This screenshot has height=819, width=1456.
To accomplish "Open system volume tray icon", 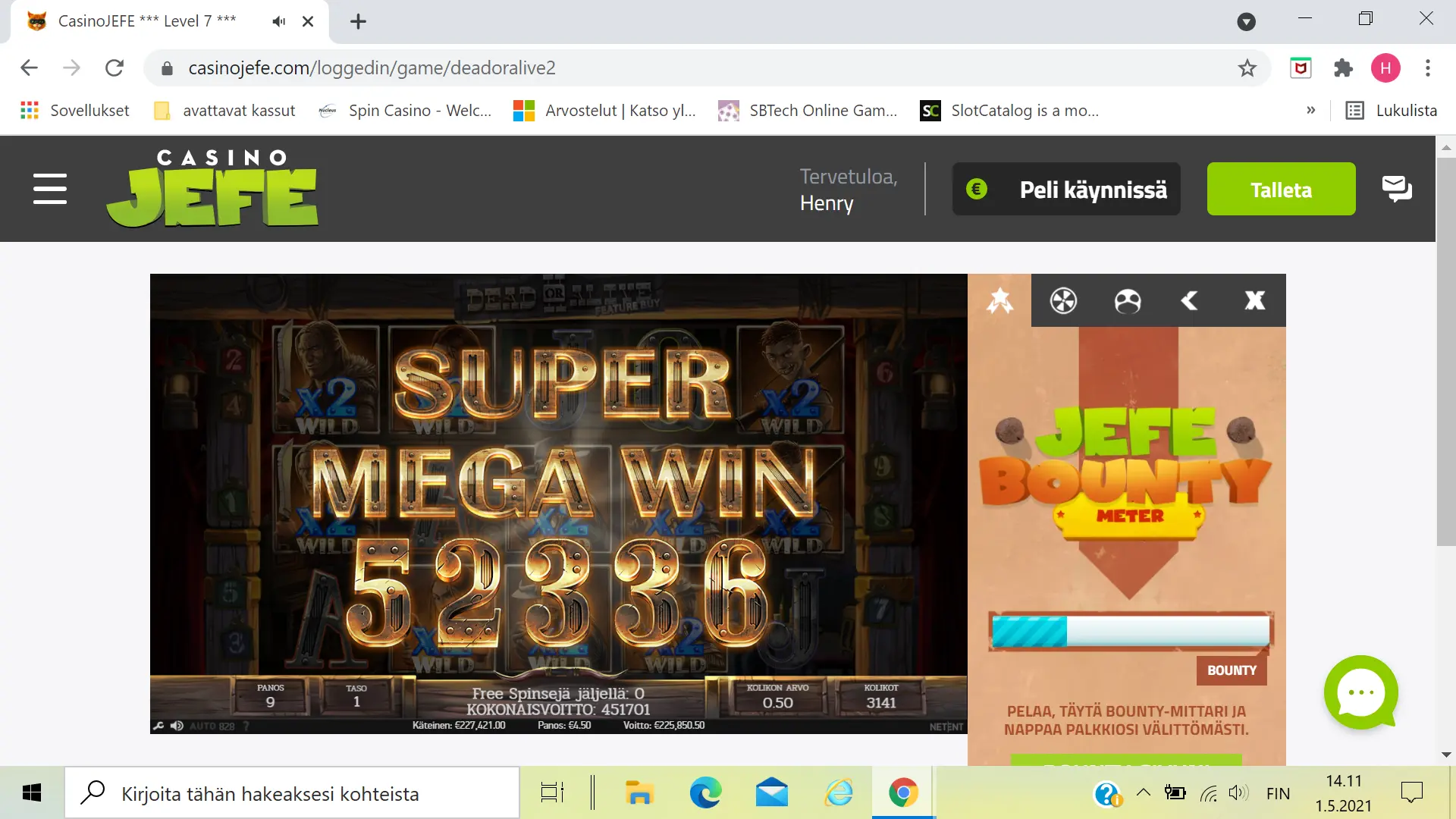I will coord(1238,793).
